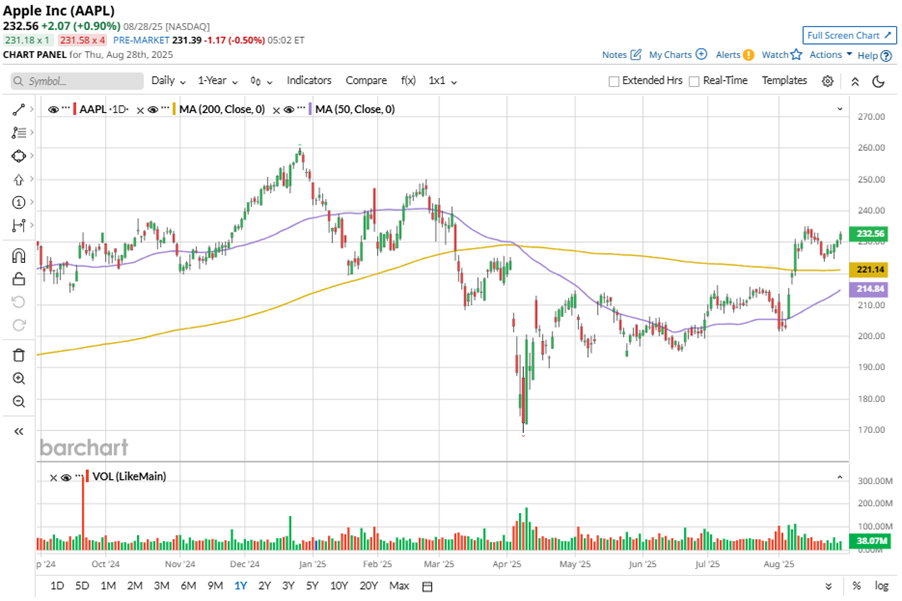Viewport: 902px width, 601px height.
Task: Expand trend line tool submenu arrow
Action: (x=32, y=109)
